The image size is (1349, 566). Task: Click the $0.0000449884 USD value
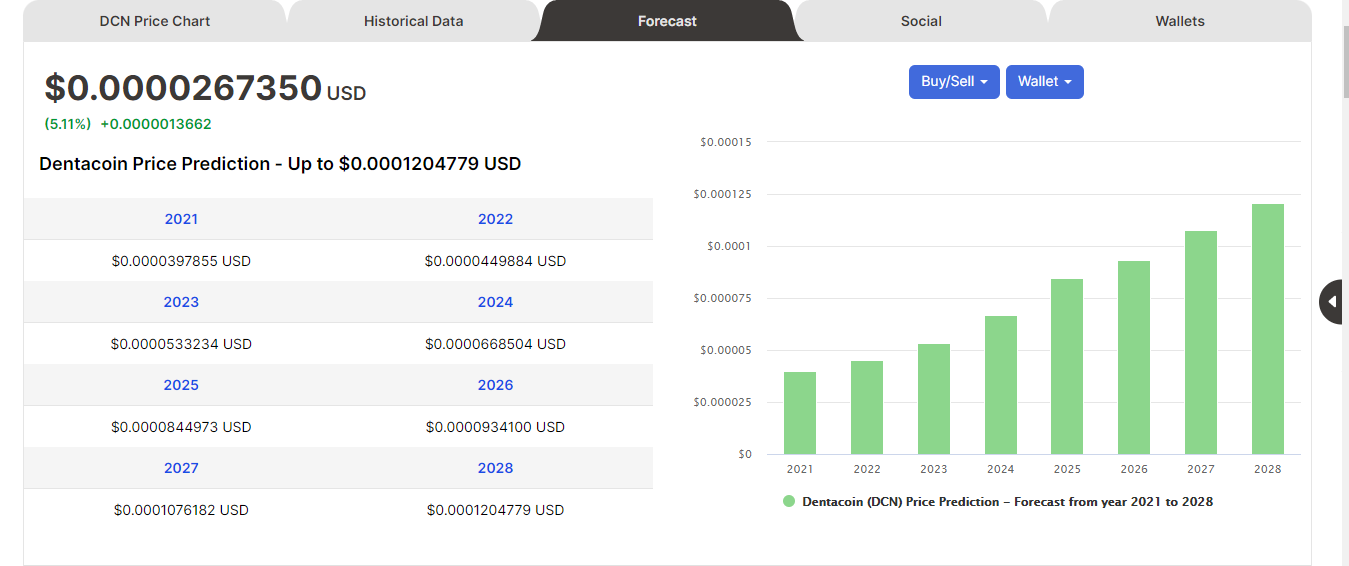[x=495, y=261]
